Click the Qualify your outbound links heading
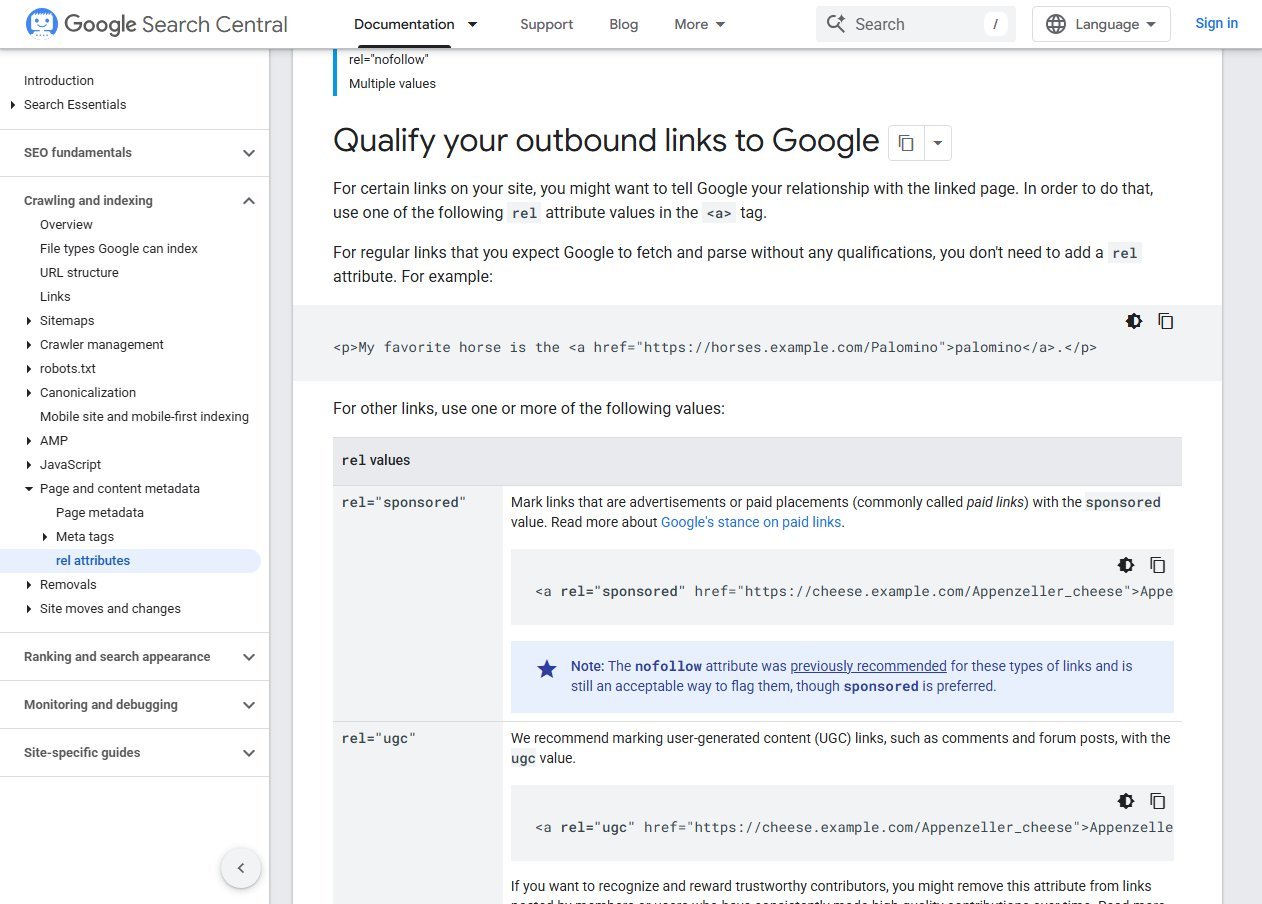 coord(606,141)
